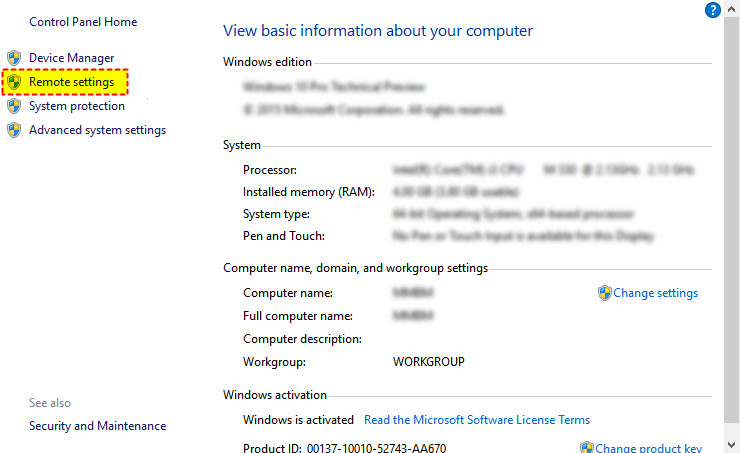Open Change product key link

tap(648, 447)
